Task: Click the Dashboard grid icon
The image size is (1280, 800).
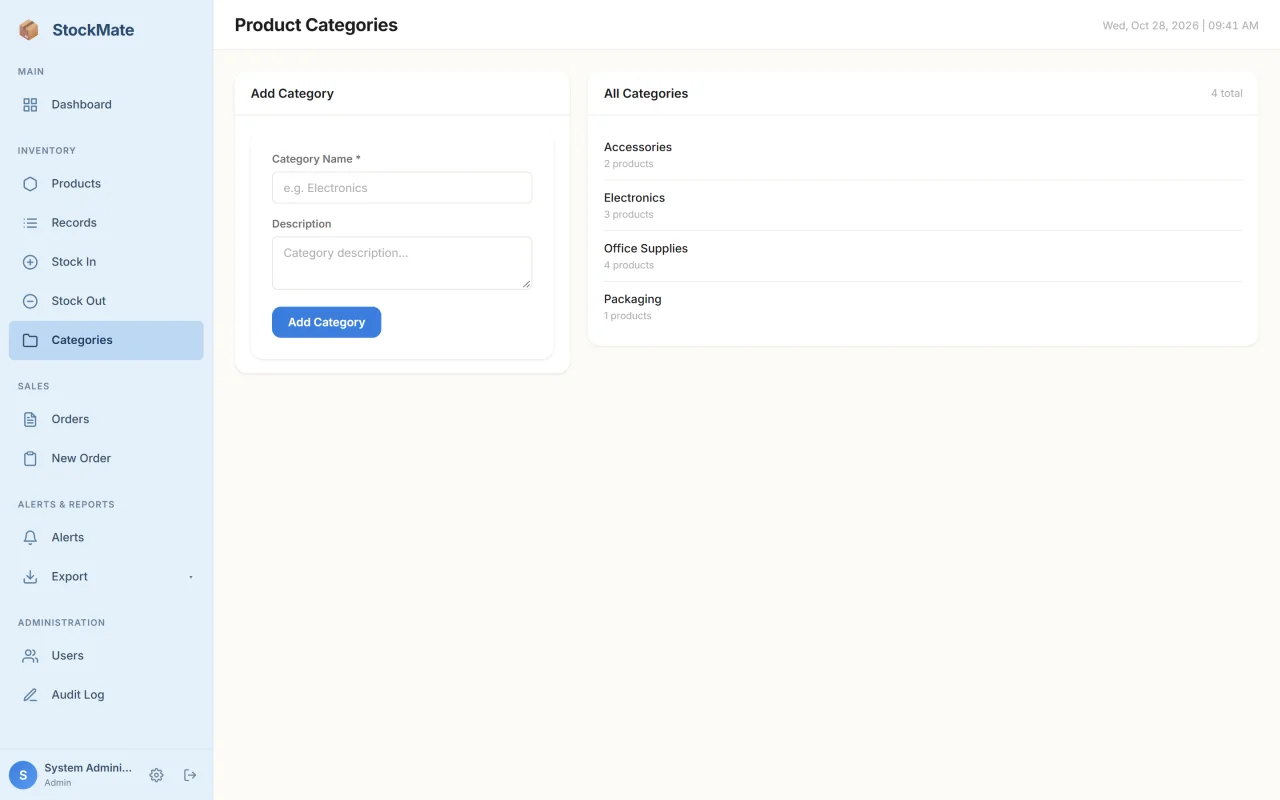Action: pos(30,104)
